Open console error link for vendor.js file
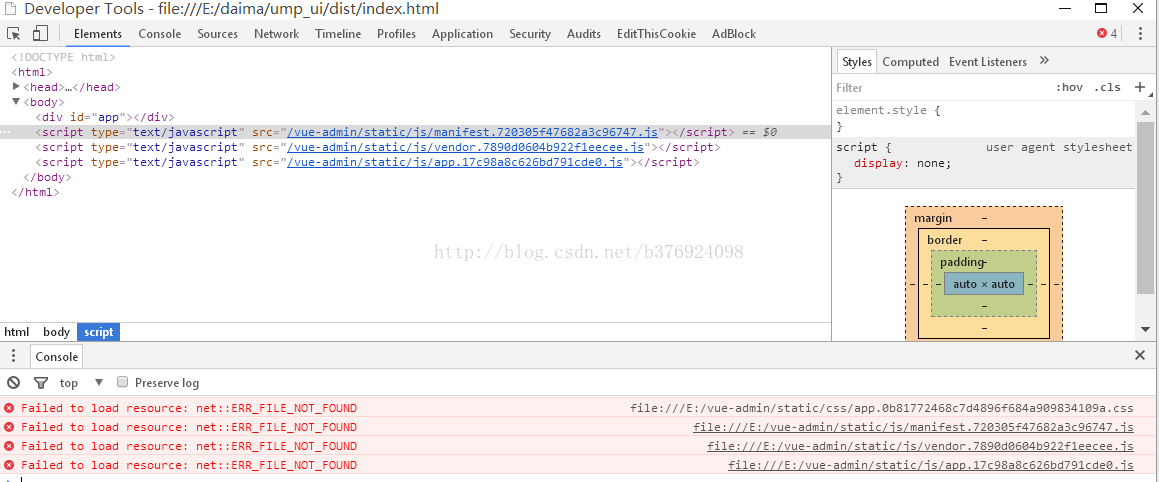1159x482 pixels. click(x=920, y=447)
